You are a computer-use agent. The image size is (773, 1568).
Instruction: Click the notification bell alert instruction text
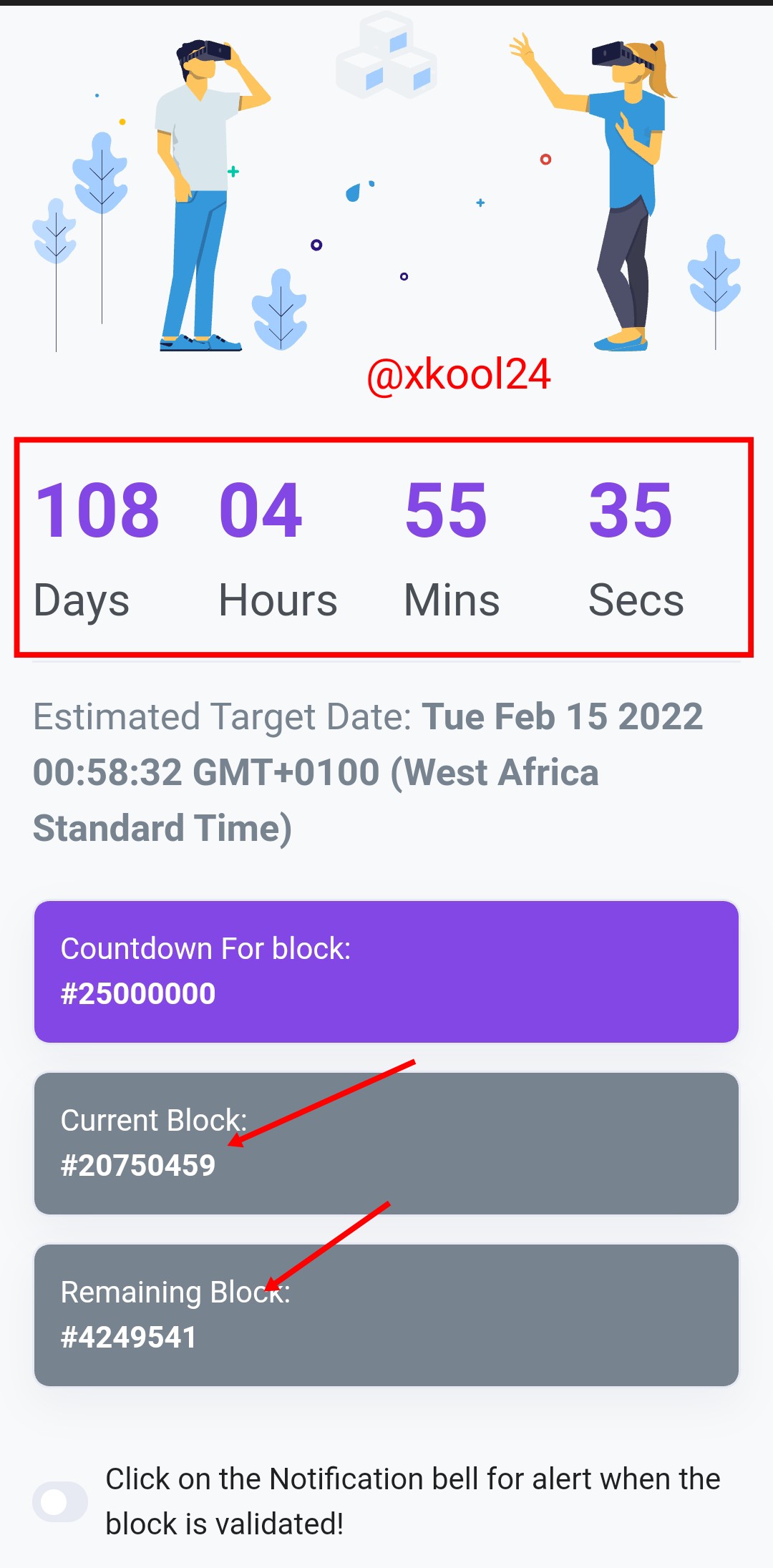(x=412, y=1501)
